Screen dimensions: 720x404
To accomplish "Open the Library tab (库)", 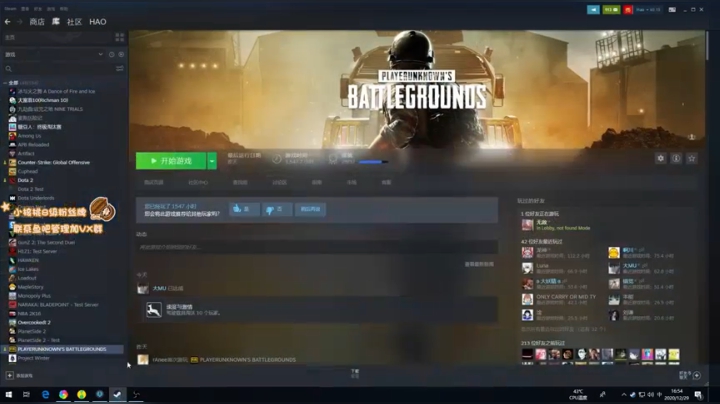I will pyautogui.click(x=56, y=22).
